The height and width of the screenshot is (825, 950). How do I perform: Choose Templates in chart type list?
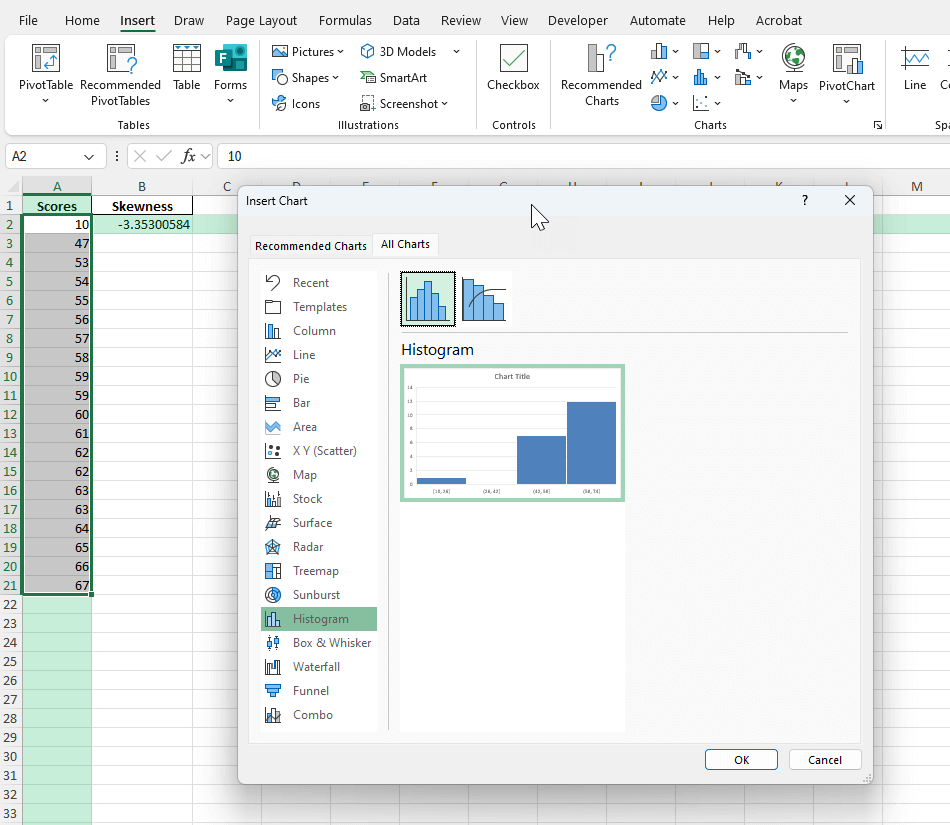coord(319,307)
